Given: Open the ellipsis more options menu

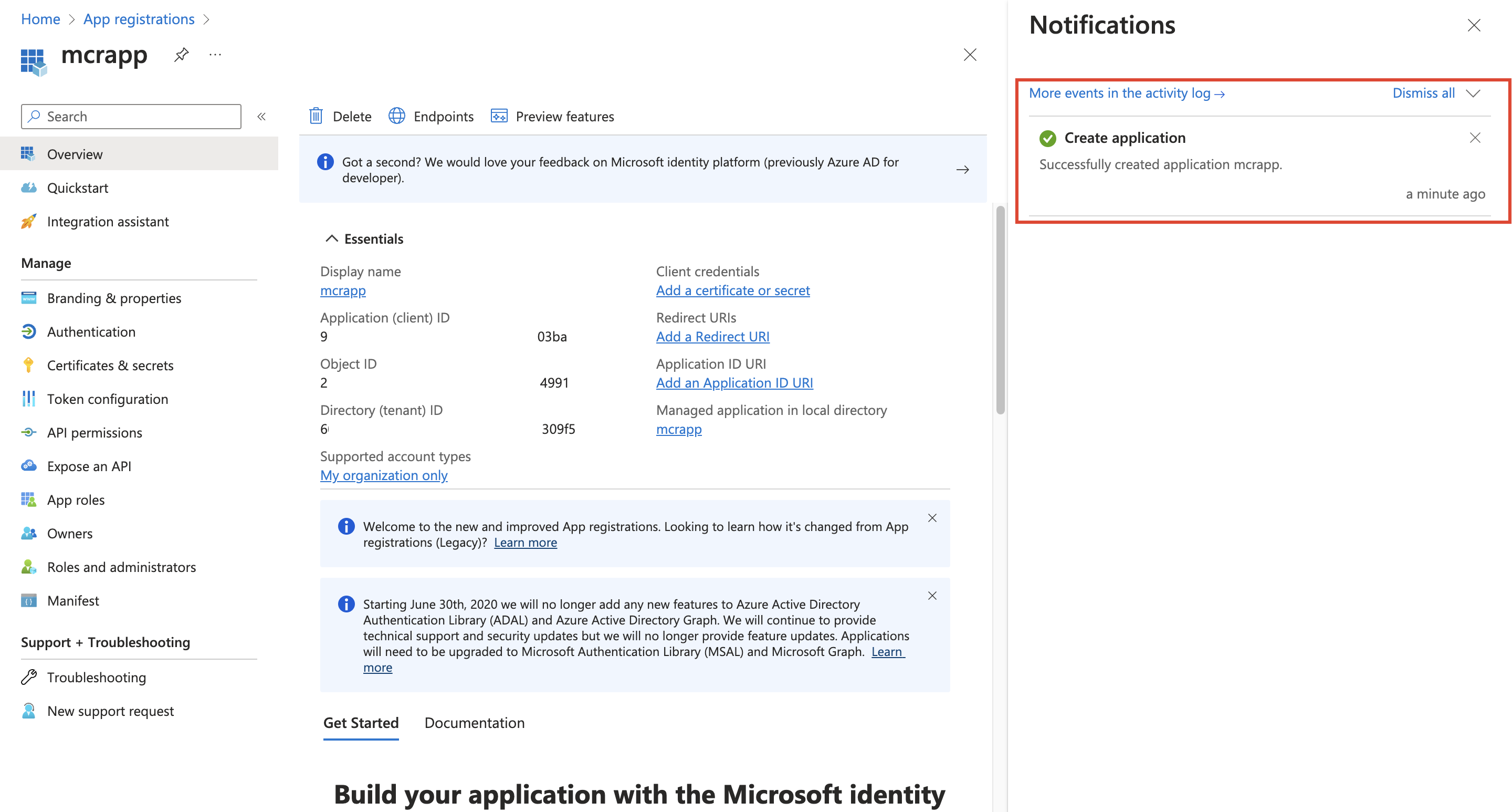Looking at the screenshot, I should point(215,55).
